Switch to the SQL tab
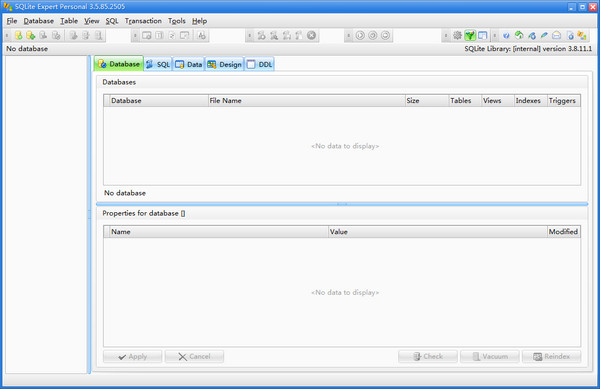The height and width of the screenshot is (389, 600). pyautogui.click(x=158, y=65)
